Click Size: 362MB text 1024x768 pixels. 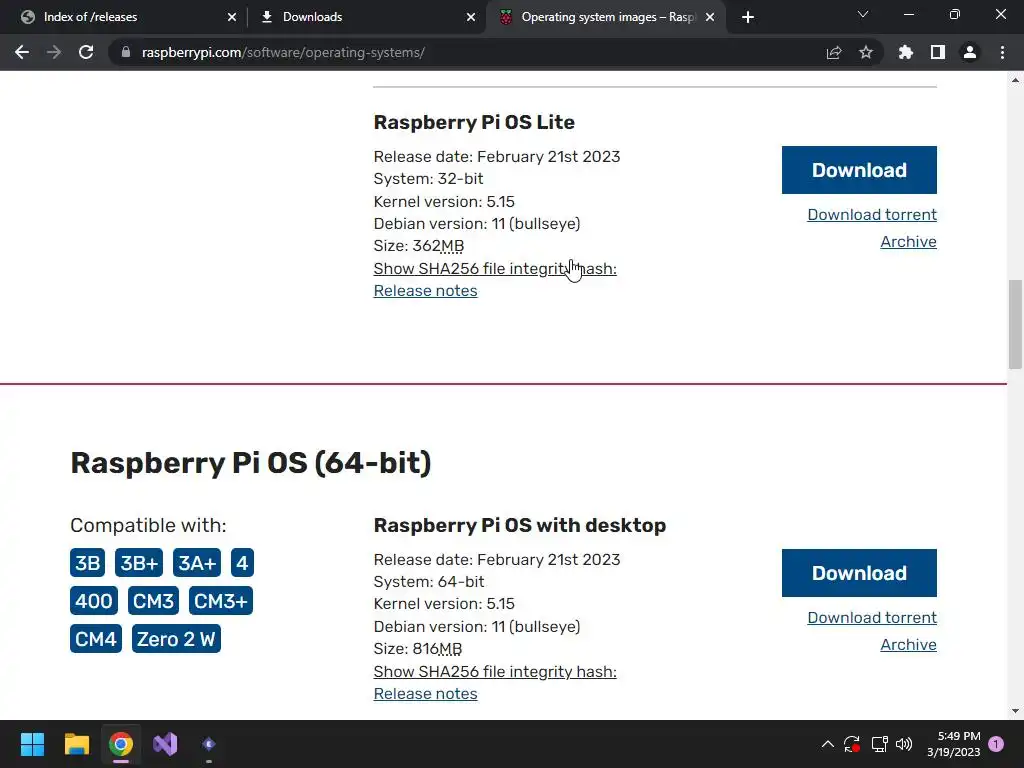point(419,246)
